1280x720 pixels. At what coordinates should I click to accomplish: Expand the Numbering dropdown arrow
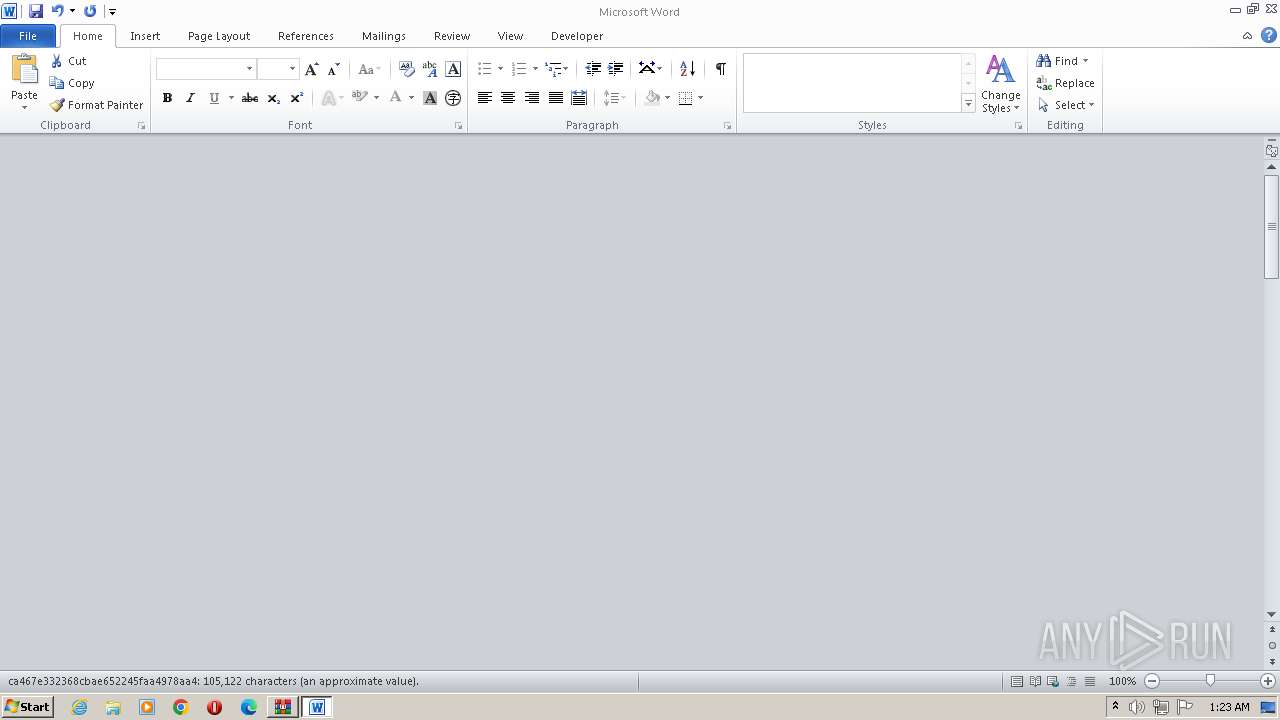pyautogui.click(x=535, y=69)
